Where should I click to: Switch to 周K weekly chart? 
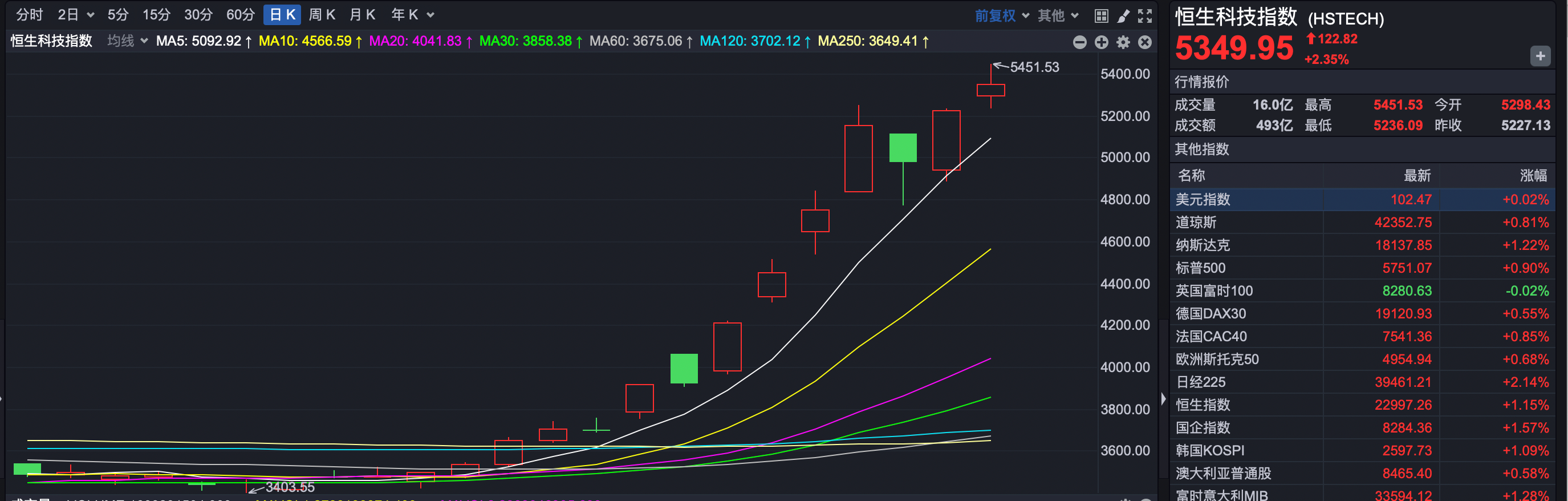[322, 15]
